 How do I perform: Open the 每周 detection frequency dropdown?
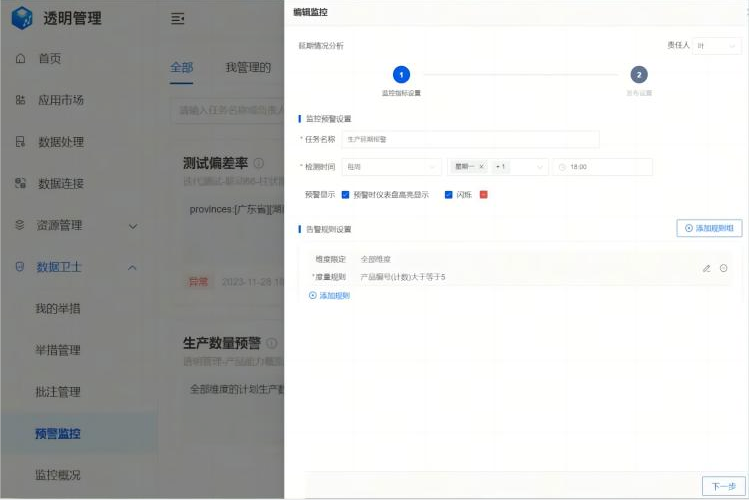tap(391, 167)
